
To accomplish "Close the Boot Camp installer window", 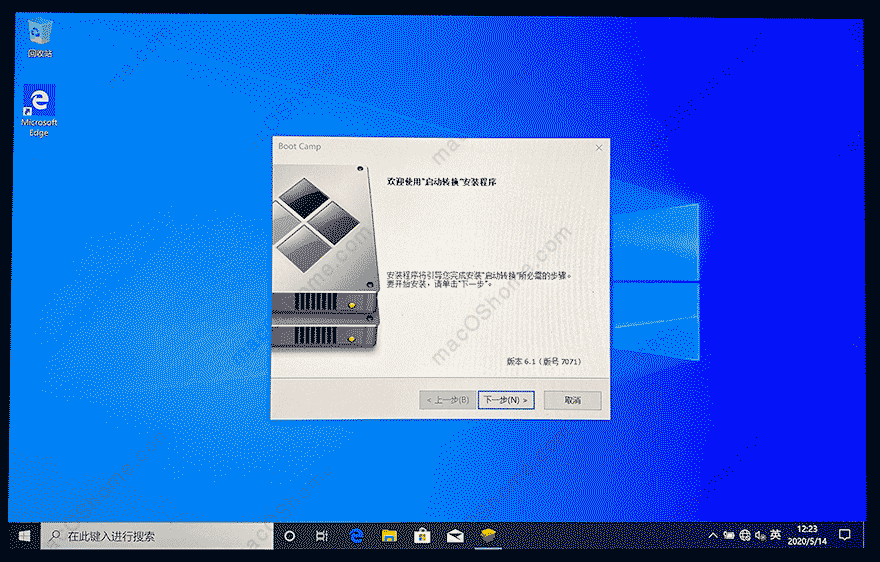I will click(x=599, y=148).
